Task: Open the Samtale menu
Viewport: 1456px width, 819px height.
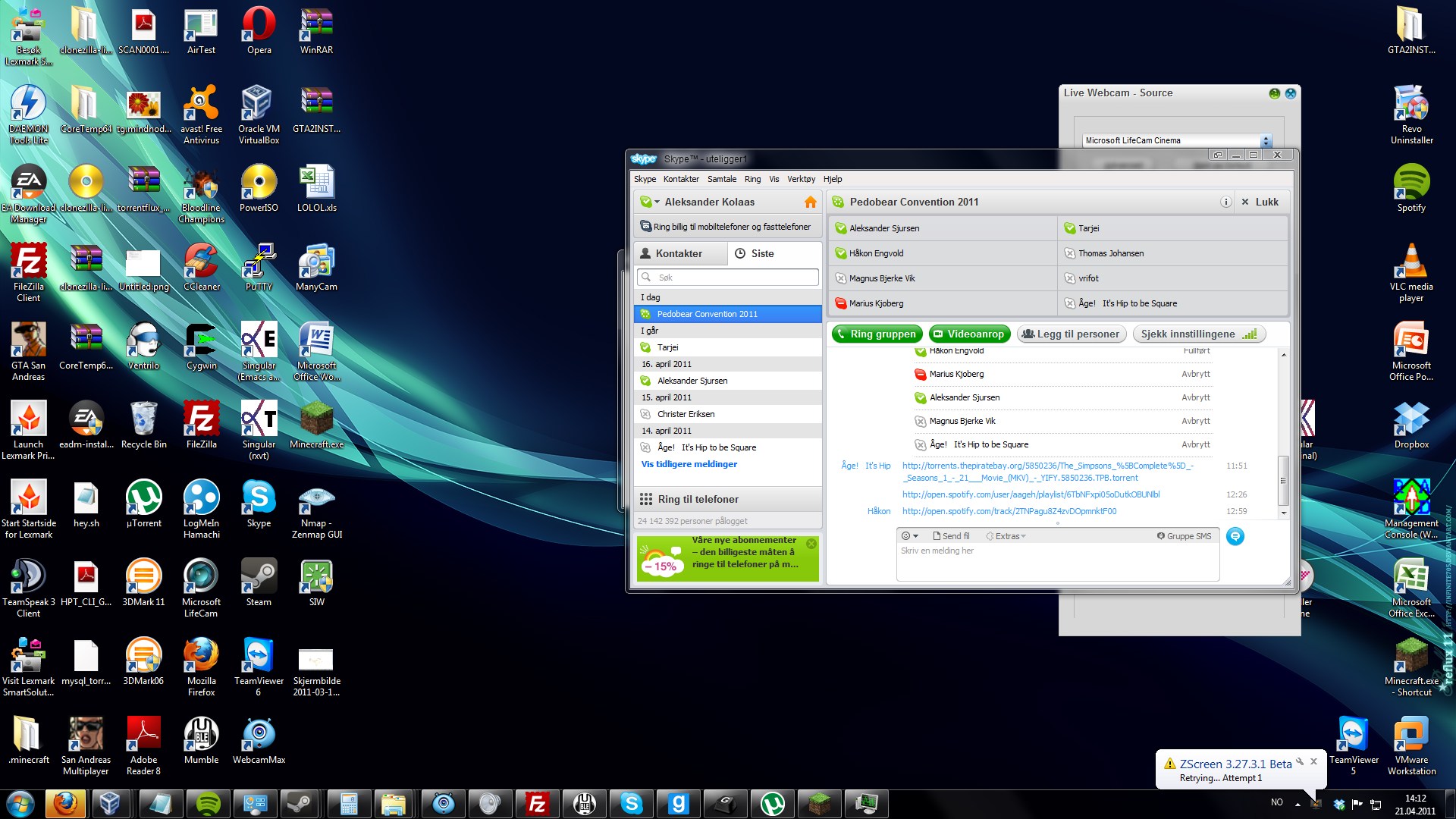Action: pos(722,180)
